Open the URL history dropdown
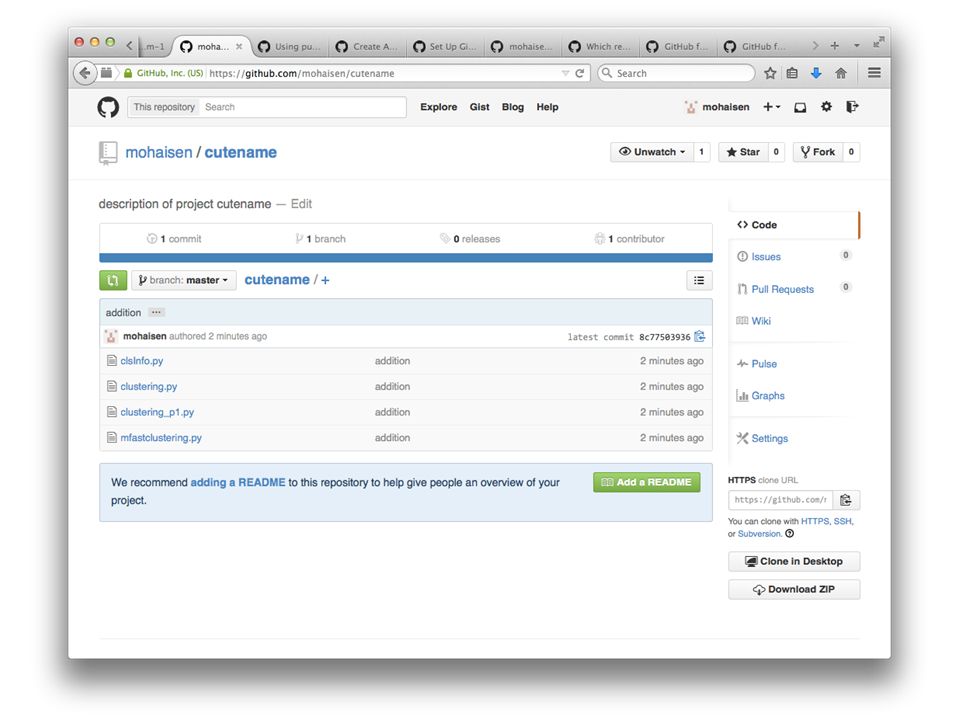 pos(565,73)
